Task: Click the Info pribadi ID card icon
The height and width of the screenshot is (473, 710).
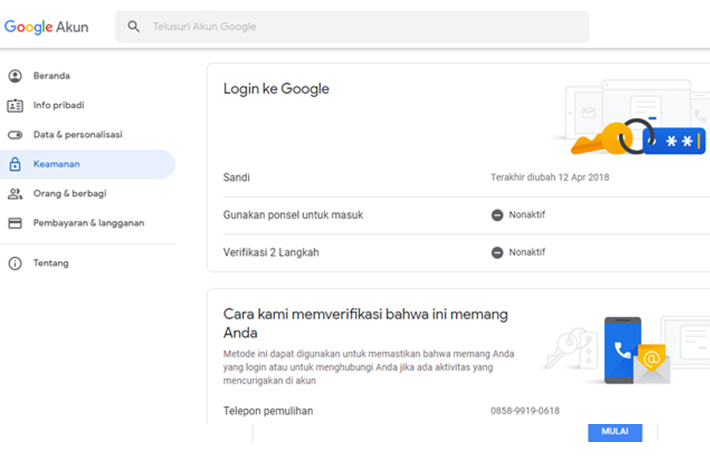Action: (x=15, y=105)
